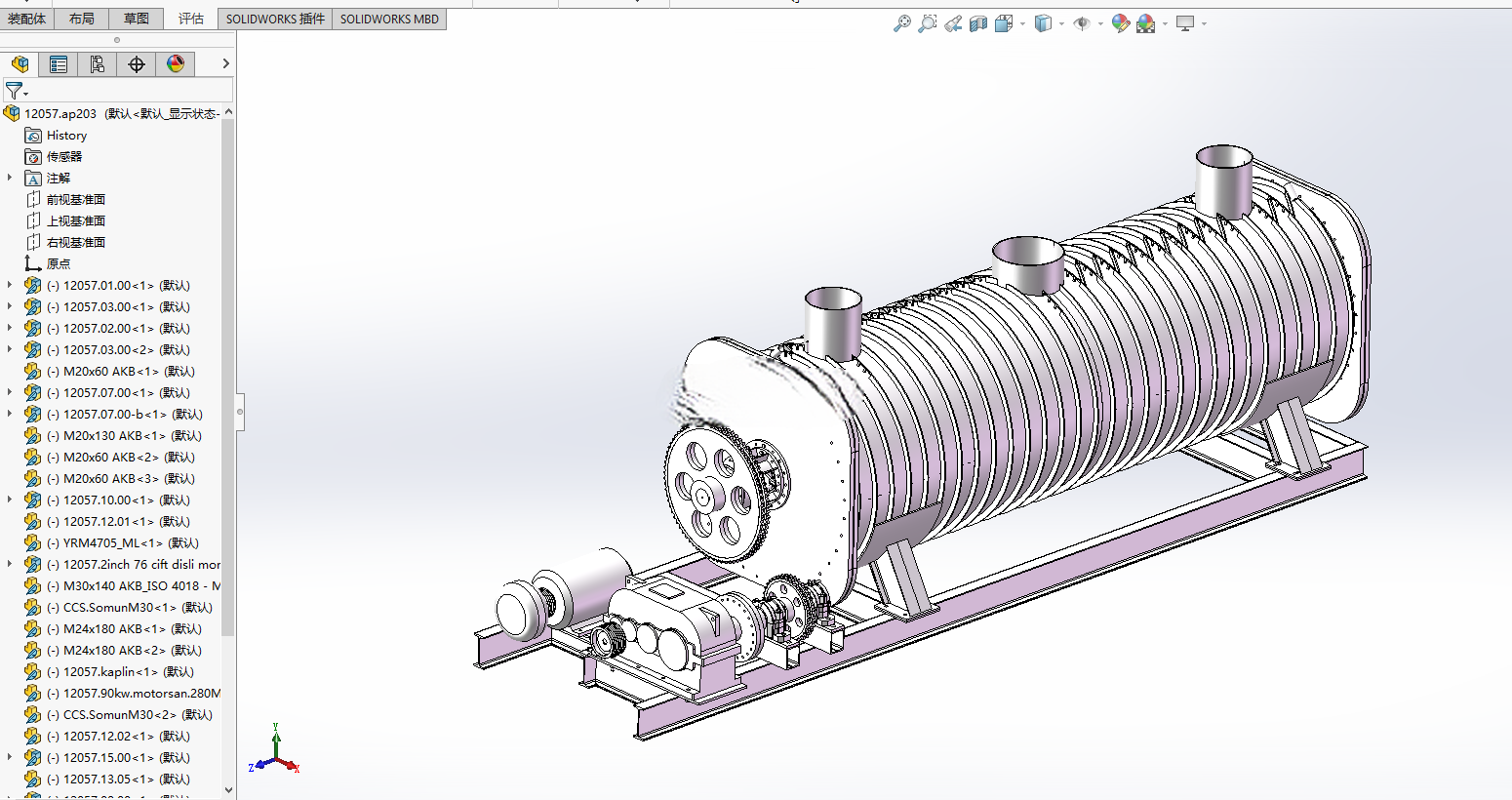Expand component 12057.03.00<2>
Screen dimensions: 1512x800
click(x=10, y=350)
